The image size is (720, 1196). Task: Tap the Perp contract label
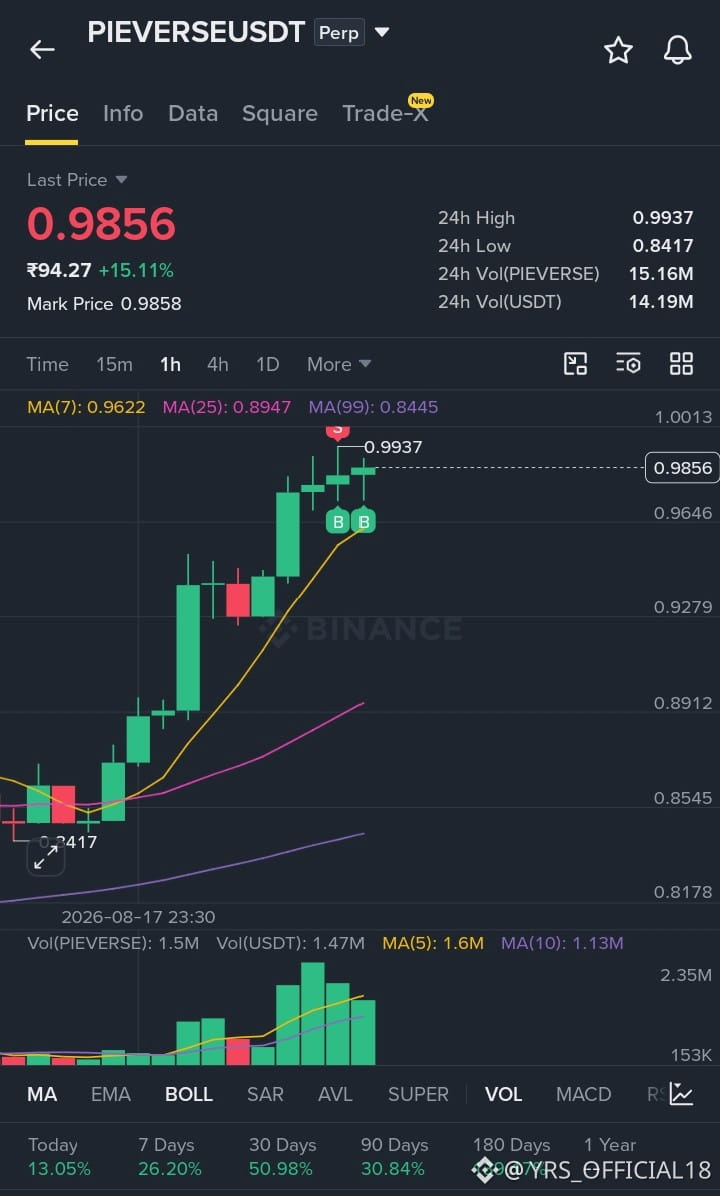tap(339, 33)
